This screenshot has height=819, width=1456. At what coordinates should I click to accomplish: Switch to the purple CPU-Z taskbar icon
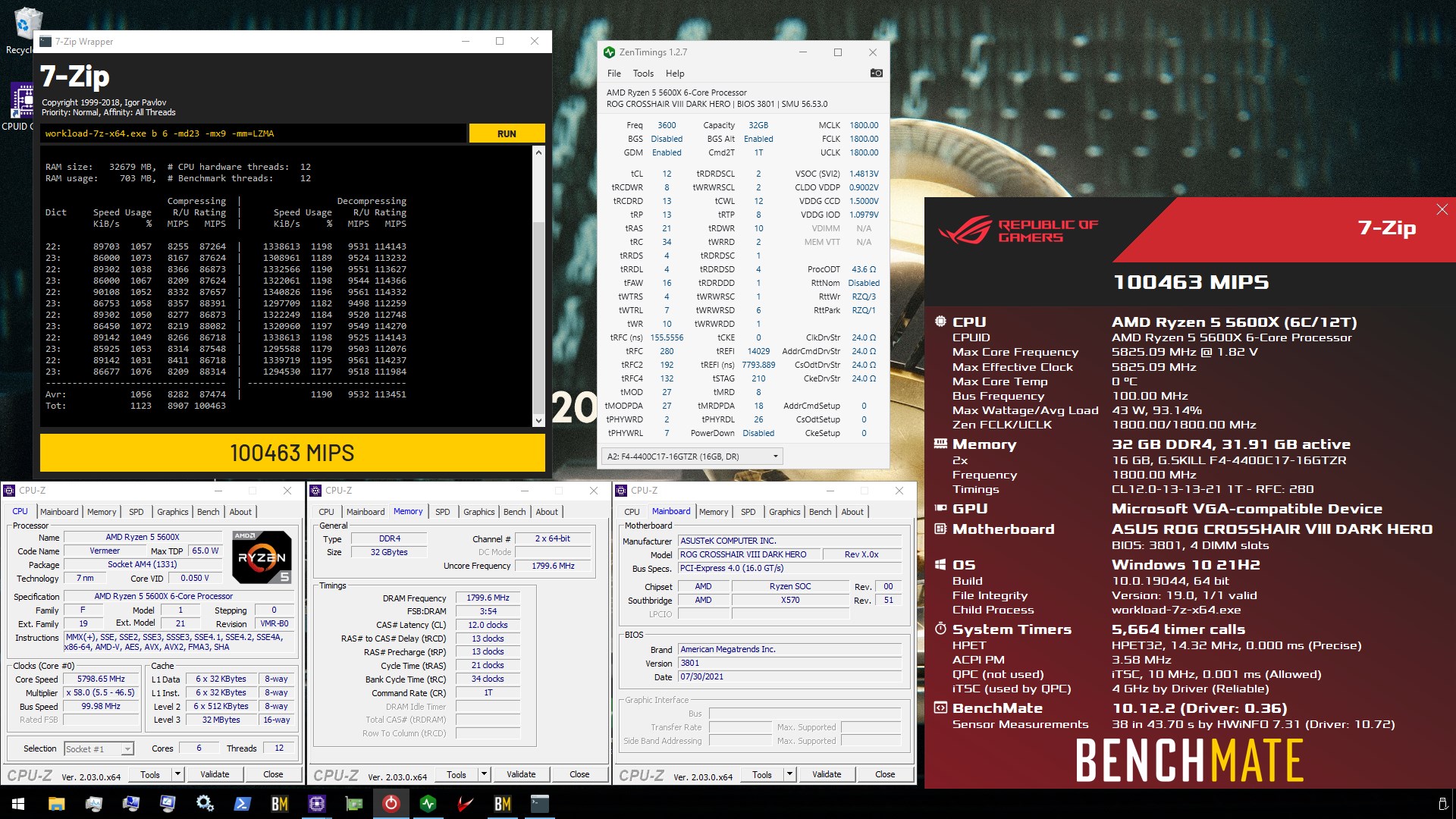(316, 804)
